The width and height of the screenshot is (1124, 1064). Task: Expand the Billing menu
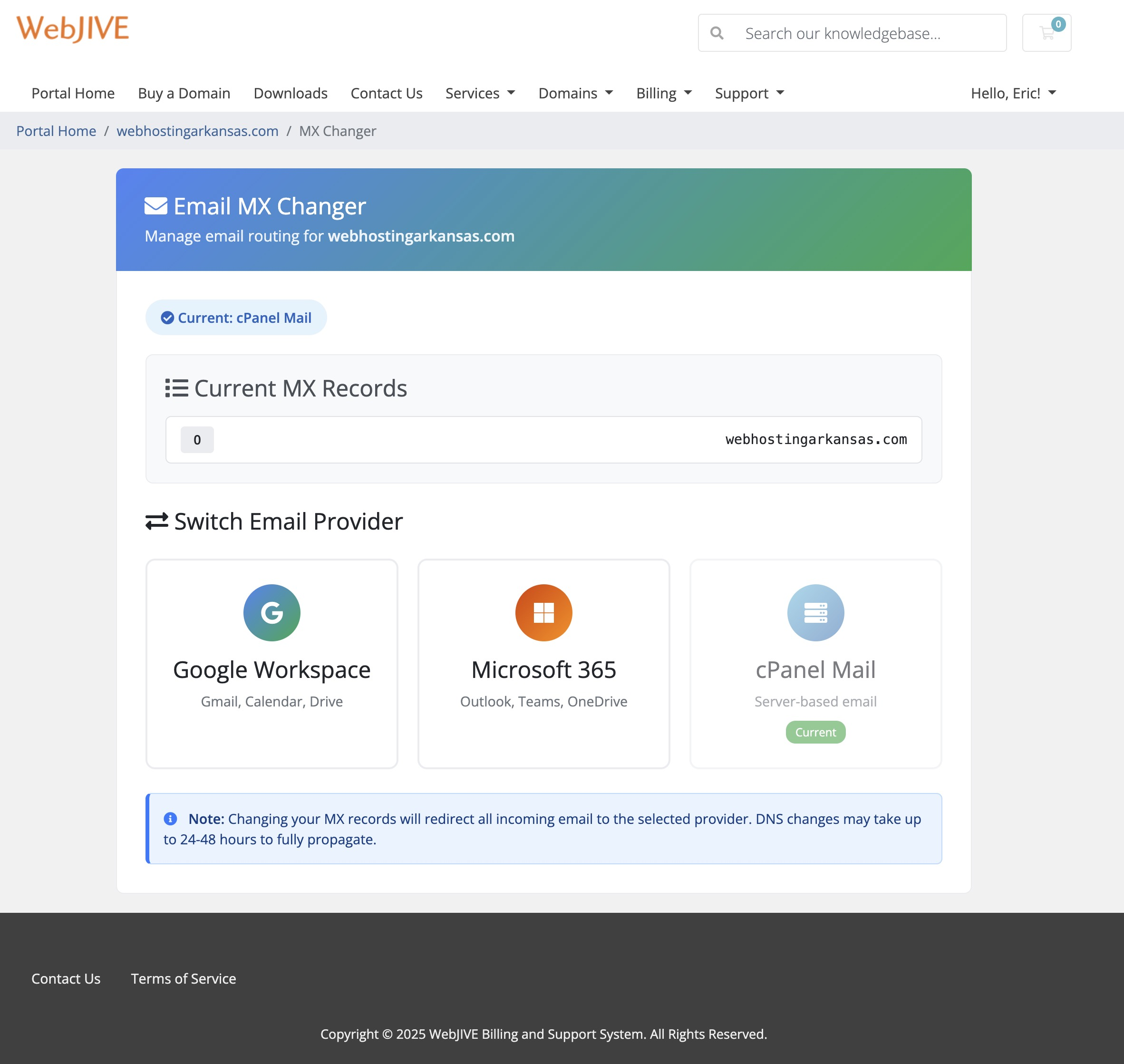click(x=663, y=93)
